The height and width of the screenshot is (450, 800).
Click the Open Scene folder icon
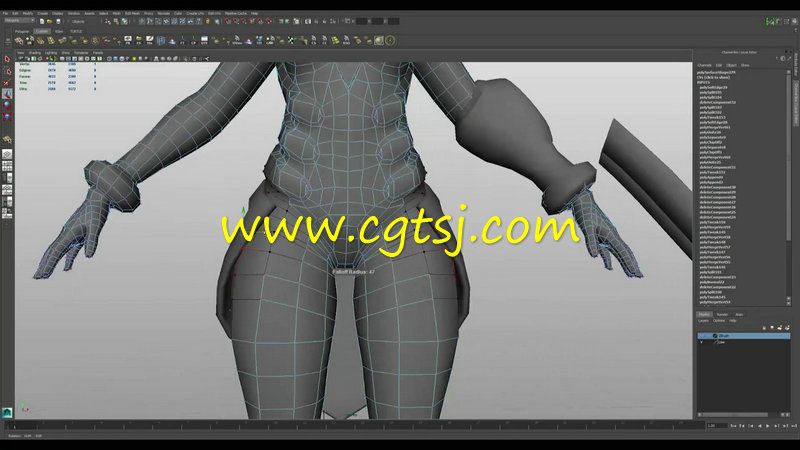[x=49, y=21]
